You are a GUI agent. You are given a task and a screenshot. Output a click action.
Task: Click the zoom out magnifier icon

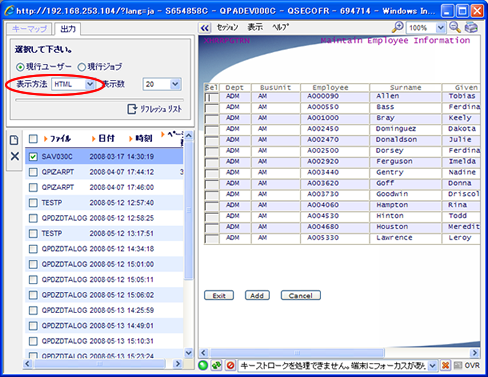click(x=455, y=27)
